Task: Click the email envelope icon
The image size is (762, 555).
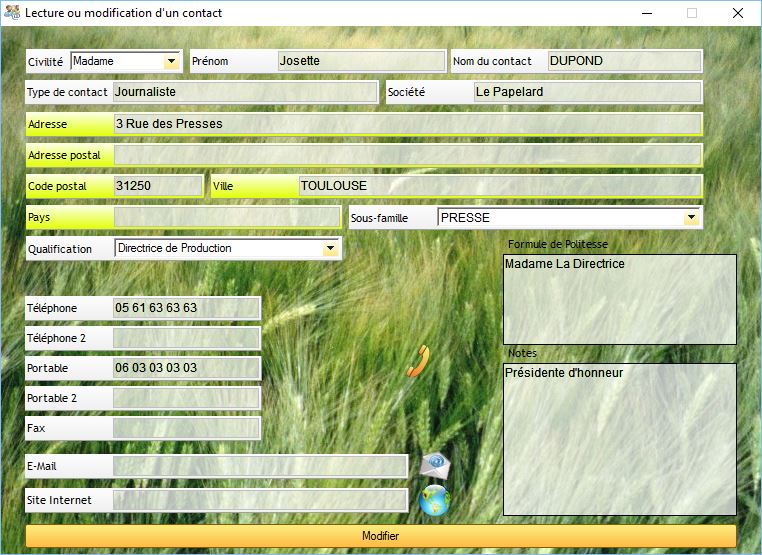Action: pyautogui.click(x=434, y=465)
